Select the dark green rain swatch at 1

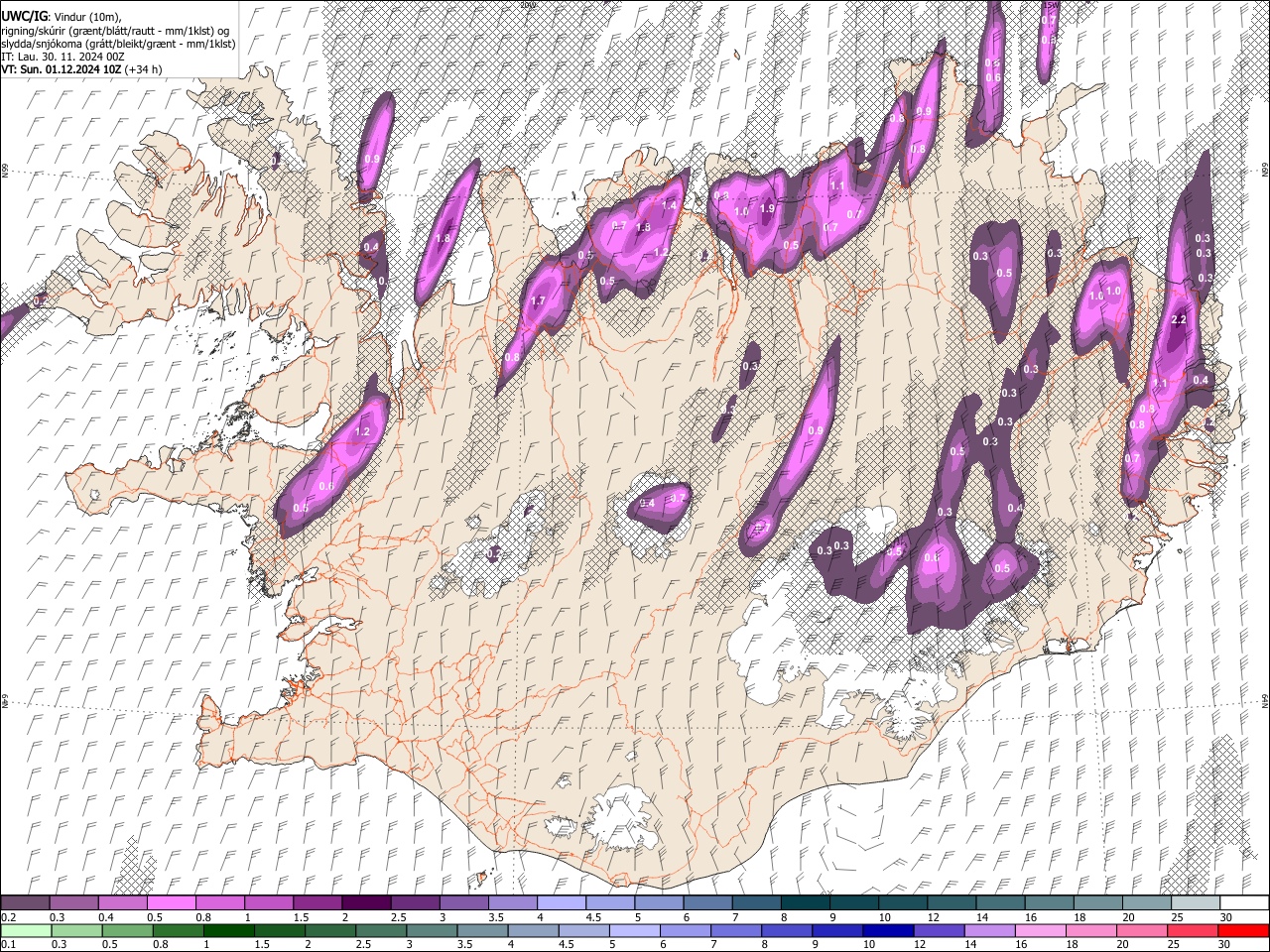(229, 930)
